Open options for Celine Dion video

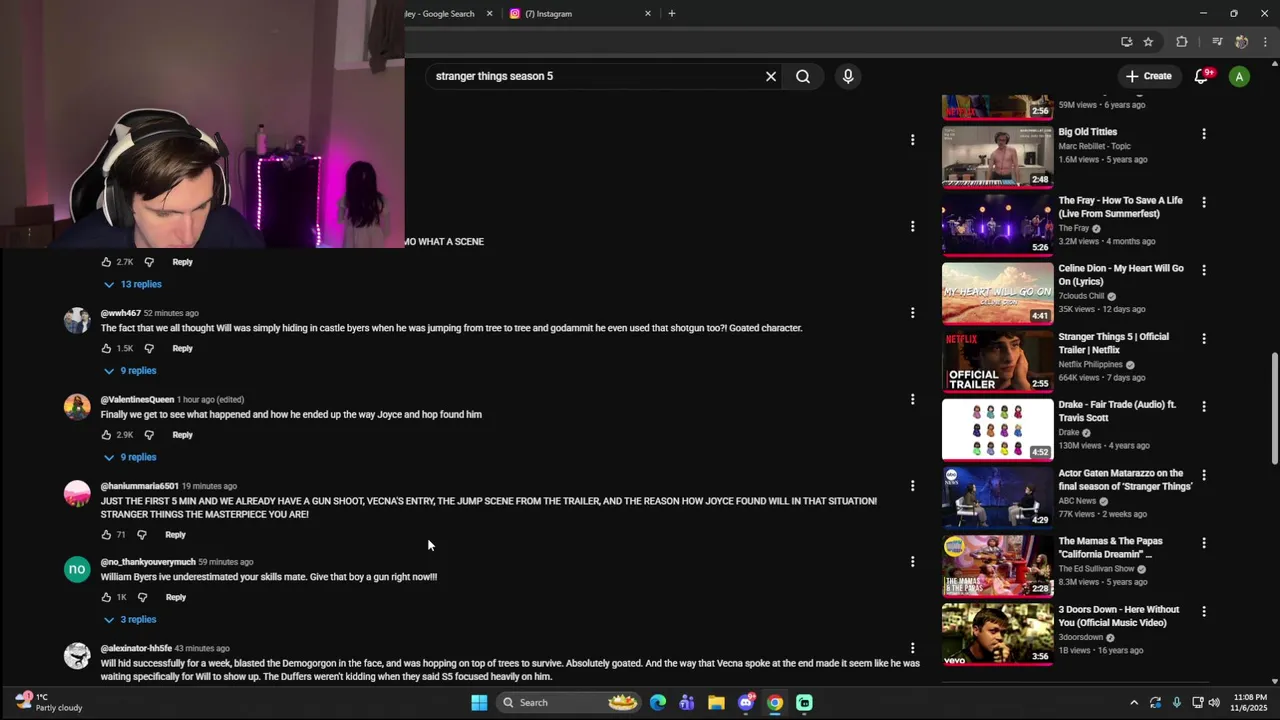pyautogui.click(x=1203, y=270)
